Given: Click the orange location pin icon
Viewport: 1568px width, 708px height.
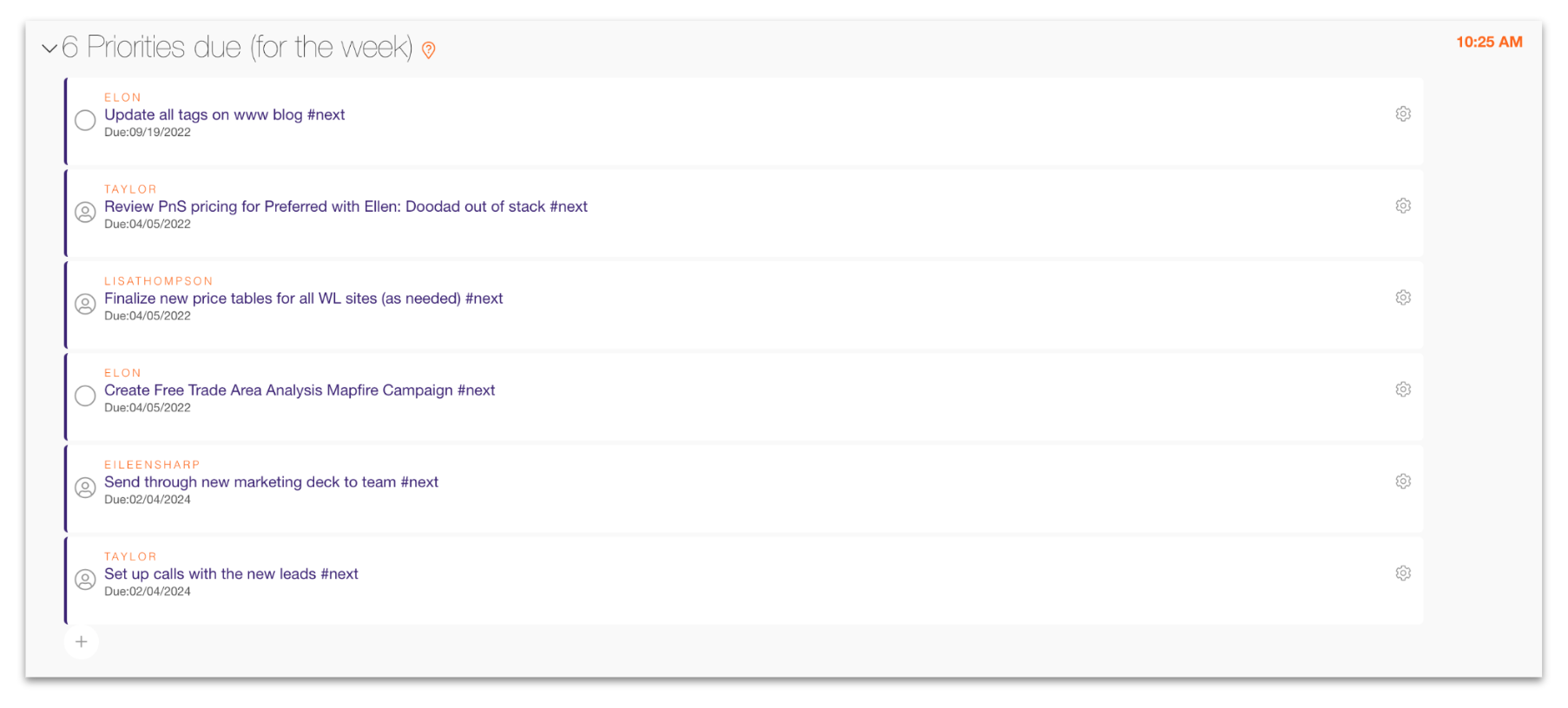Looking at the screenshot, I should coord(428,50).
